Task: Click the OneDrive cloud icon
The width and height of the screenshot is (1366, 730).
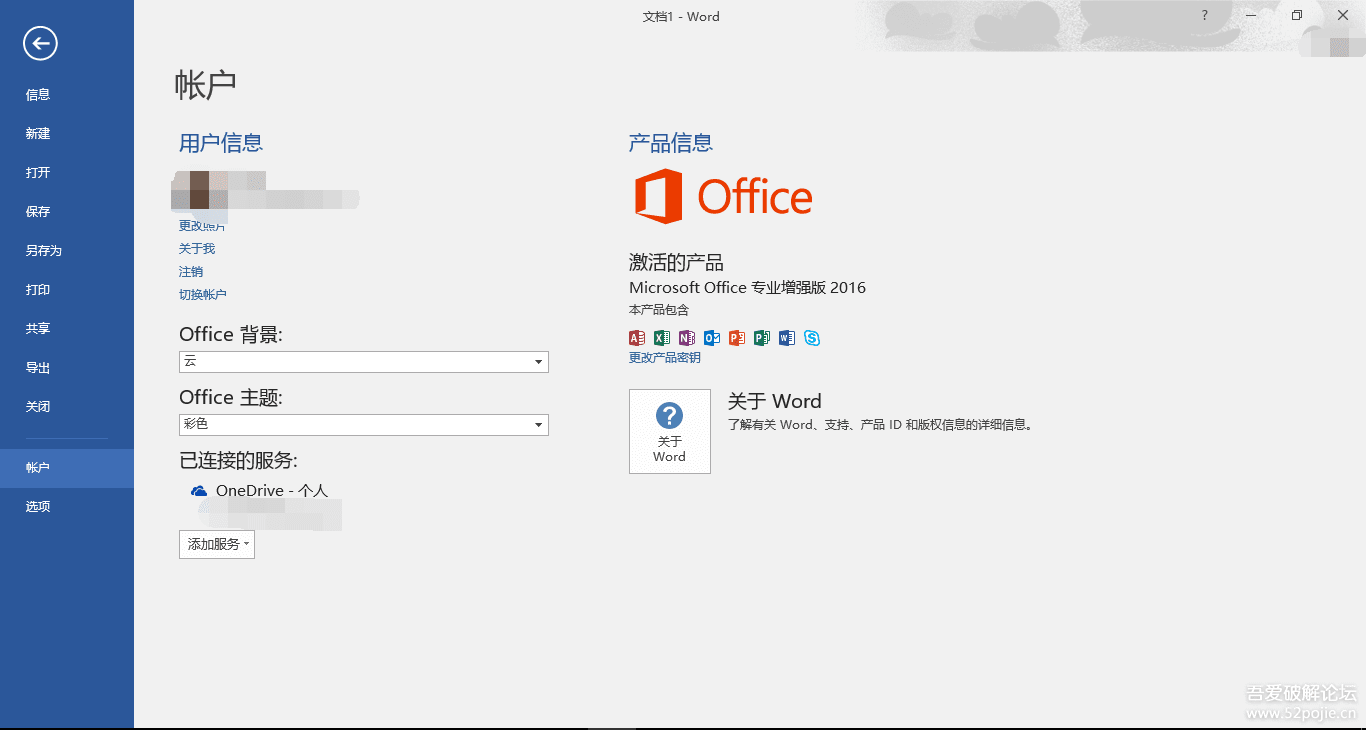Action: [x=199, y=491]
